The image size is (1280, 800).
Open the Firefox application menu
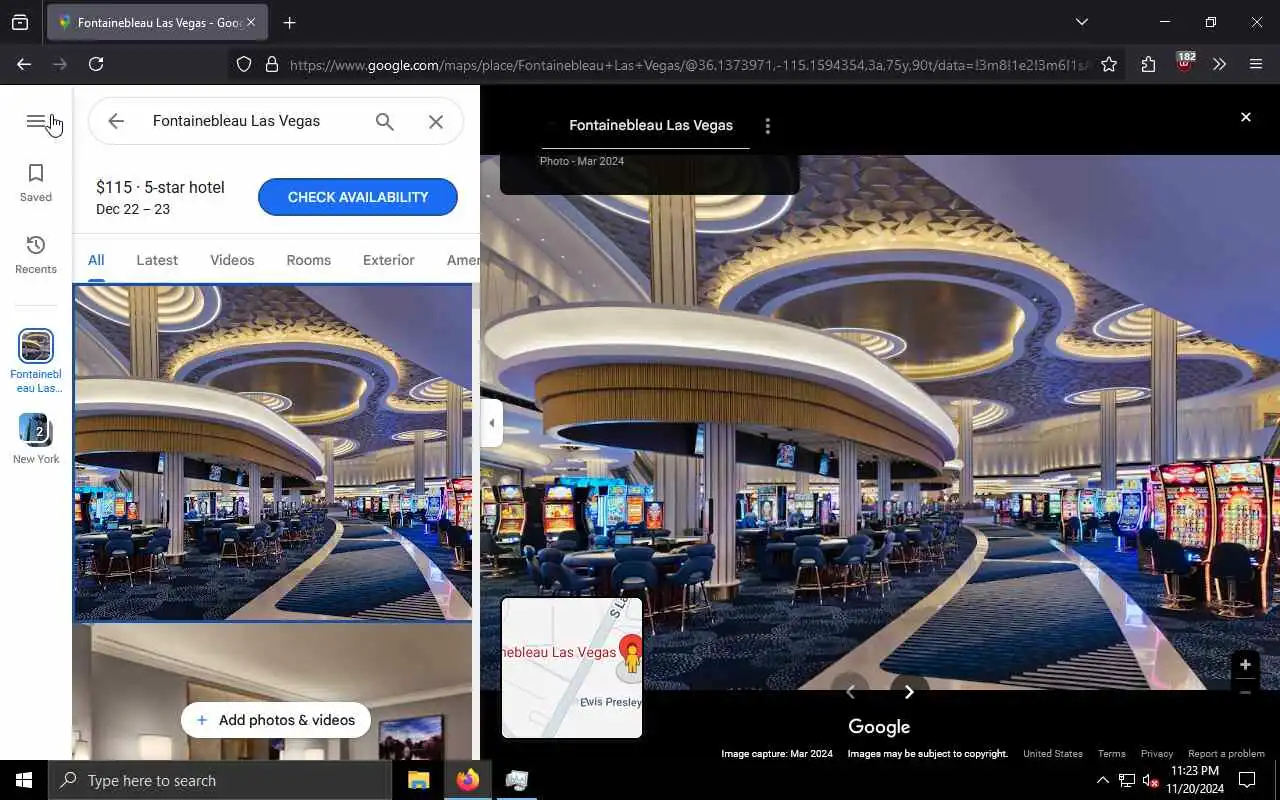click(1256, 64)
